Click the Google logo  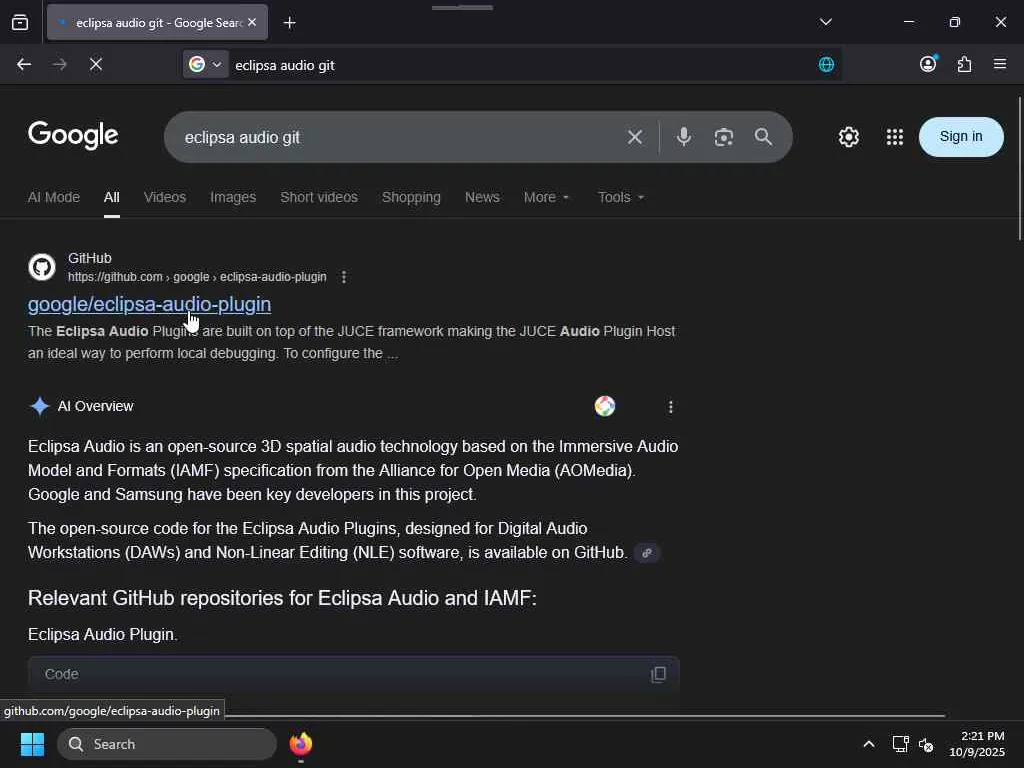[73, 135]
